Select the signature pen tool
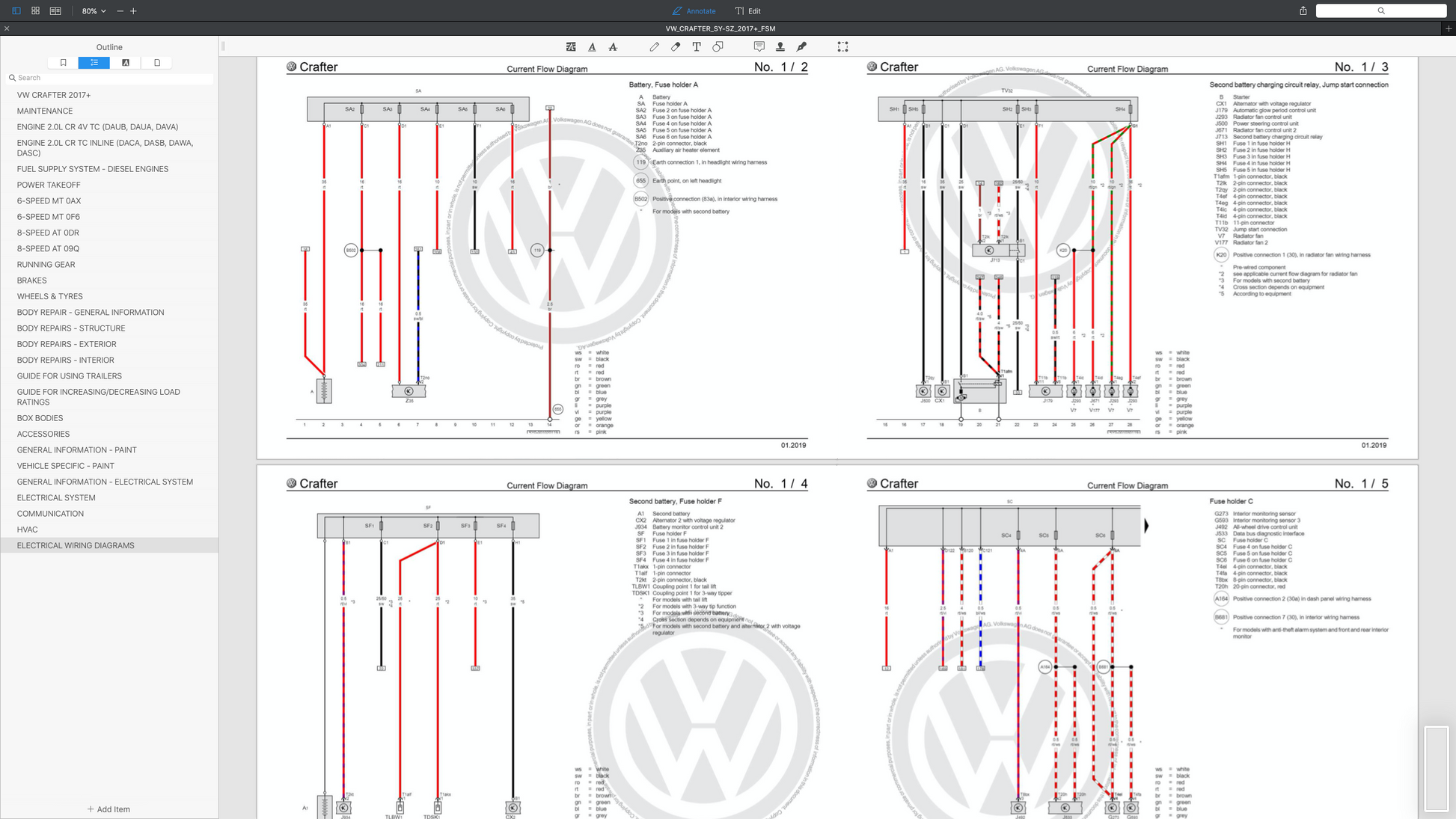This screenshot has width=1456, height=819. click(801, 46)
